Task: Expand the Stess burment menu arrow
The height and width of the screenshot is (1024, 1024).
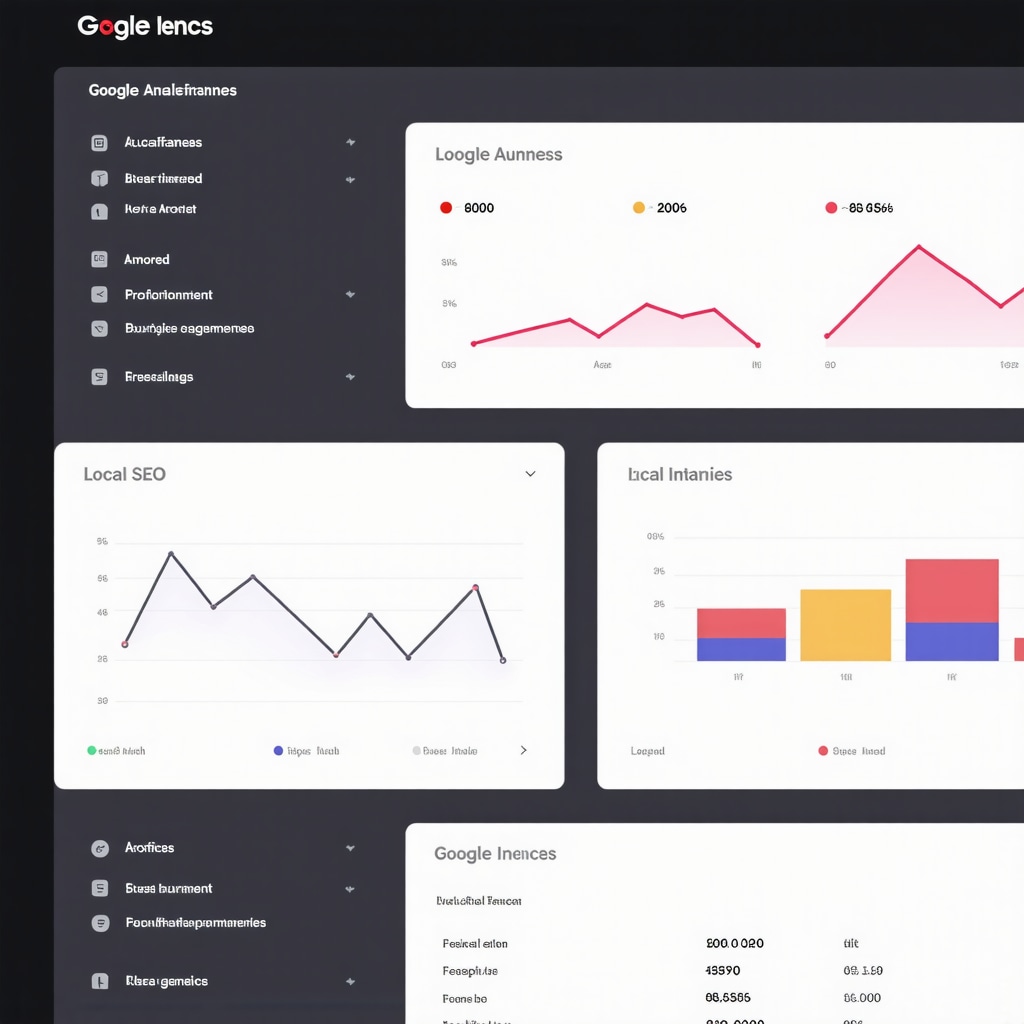Action: pos(351,889)
